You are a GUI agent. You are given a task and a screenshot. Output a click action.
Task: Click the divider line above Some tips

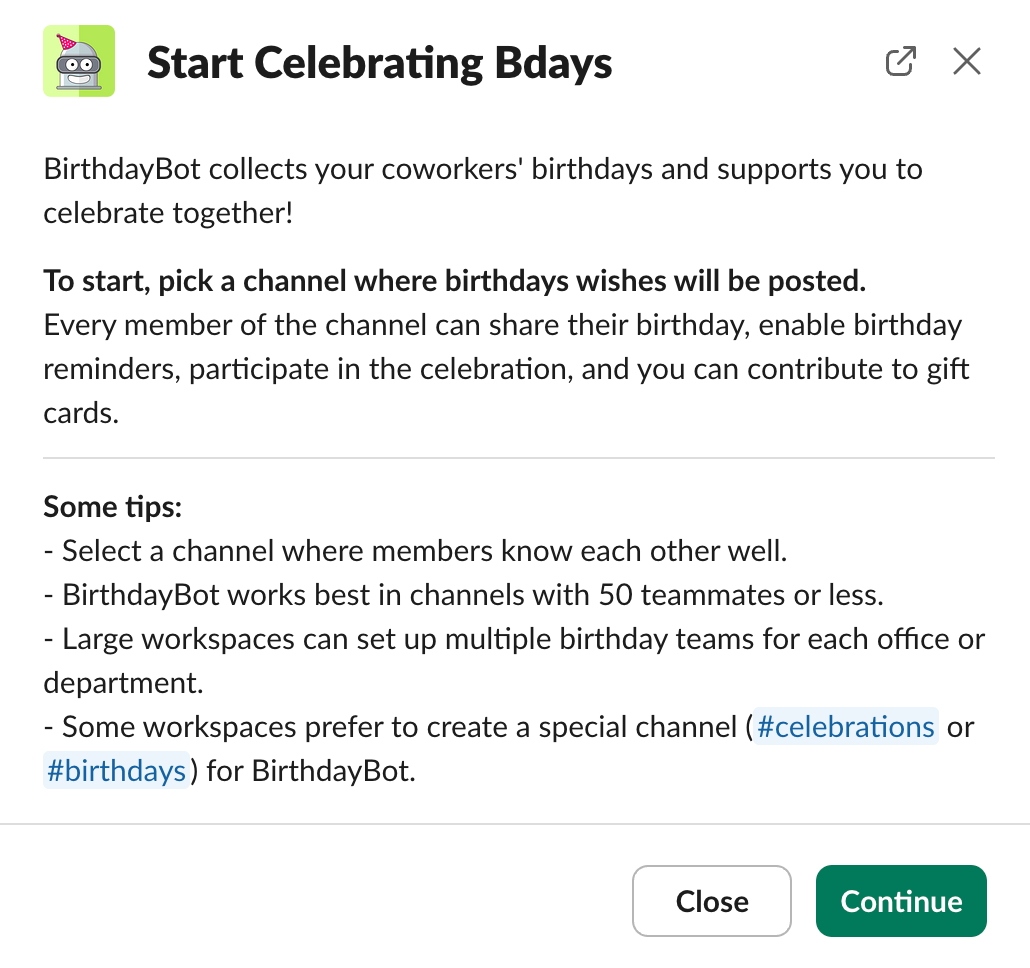pyautogui.click(x=518, y=459)
